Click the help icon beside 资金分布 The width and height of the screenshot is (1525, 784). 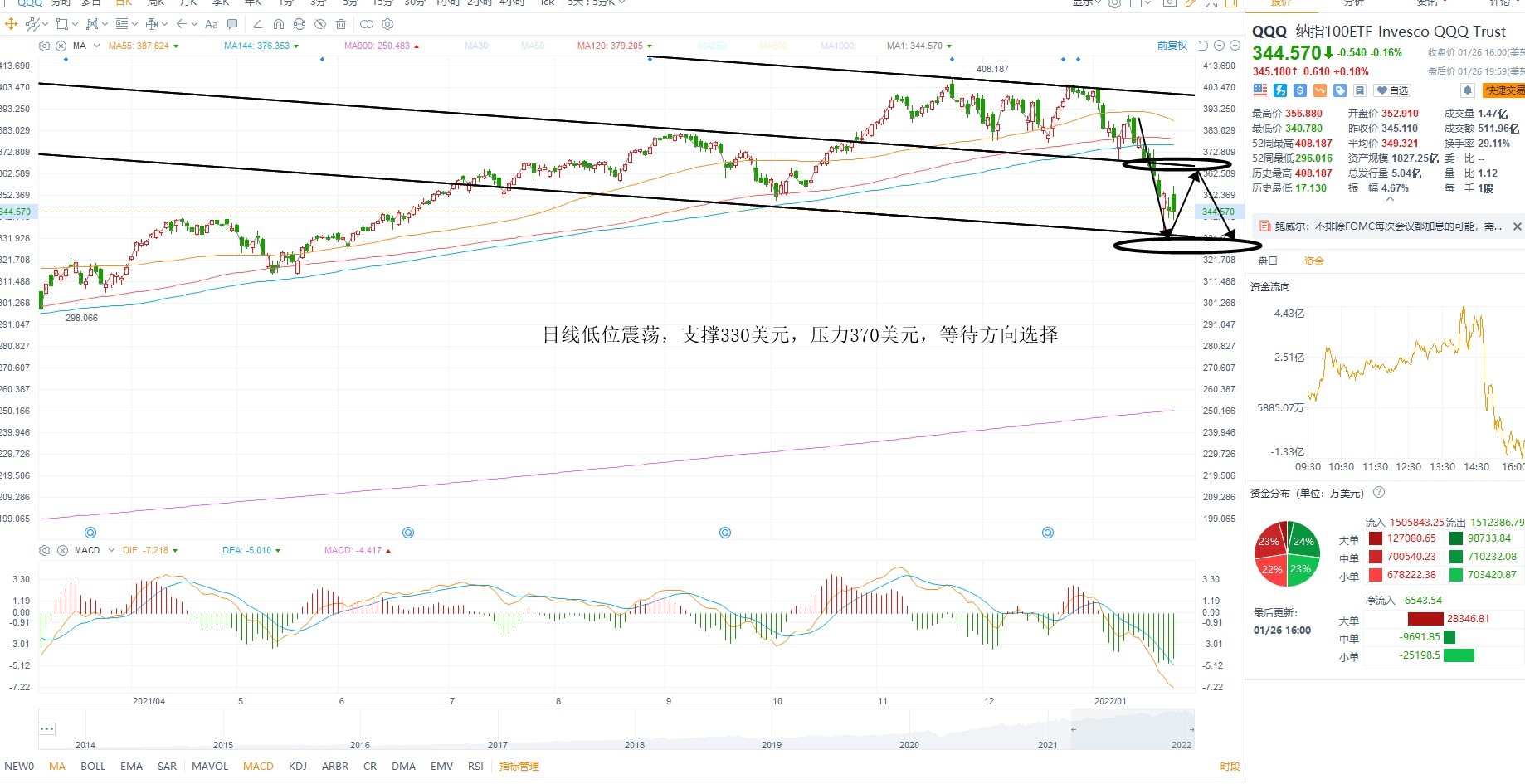point(1379,492)
